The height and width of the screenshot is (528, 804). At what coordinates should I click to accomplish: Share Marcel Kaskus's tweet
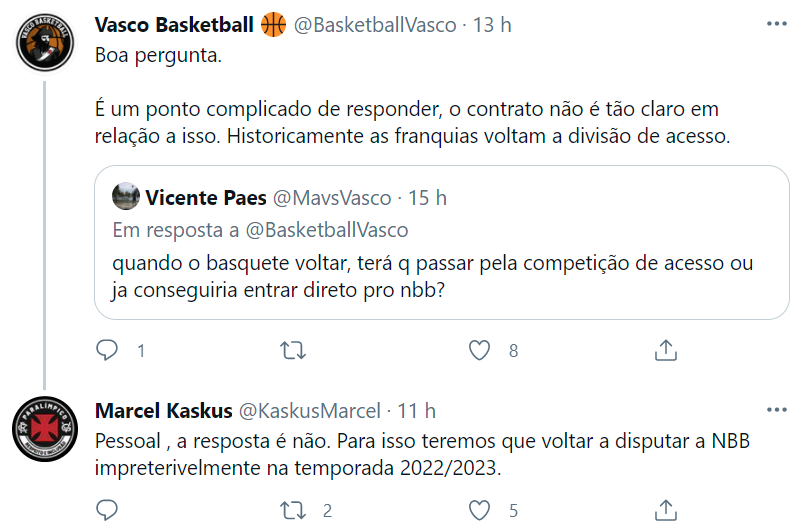665,510
